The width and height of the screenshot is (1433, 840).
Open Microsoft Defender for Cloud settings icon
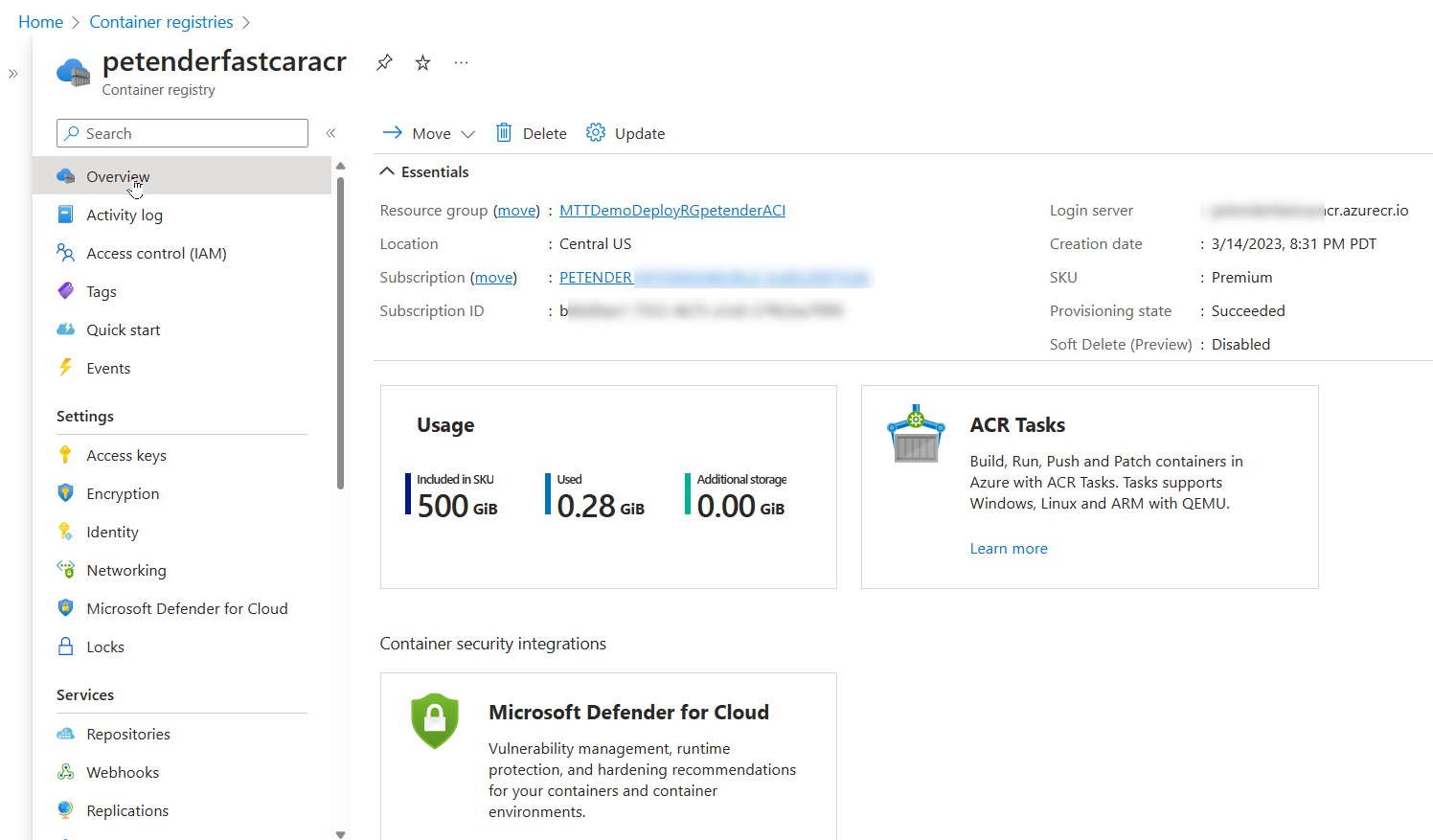65,608
